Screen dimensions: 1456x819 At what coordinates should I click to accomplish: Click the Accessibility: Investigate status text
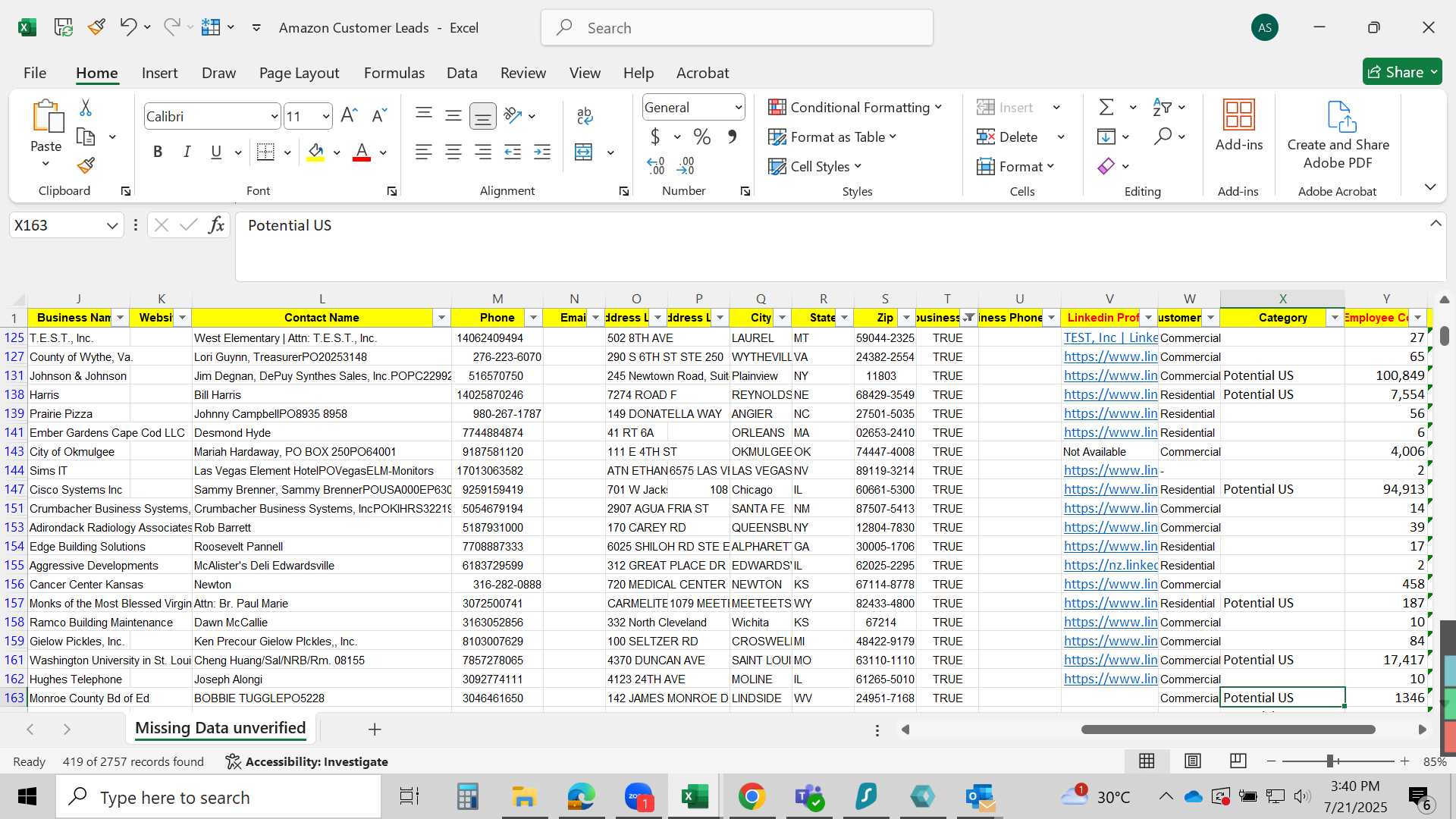pos(308,761)
